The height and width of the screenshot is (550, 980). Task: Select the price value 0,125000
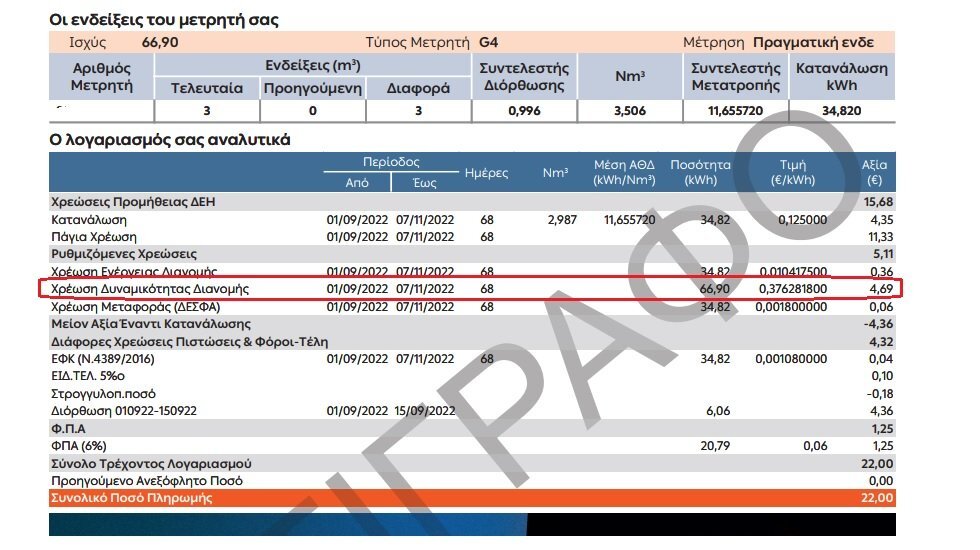click(802, 220)
